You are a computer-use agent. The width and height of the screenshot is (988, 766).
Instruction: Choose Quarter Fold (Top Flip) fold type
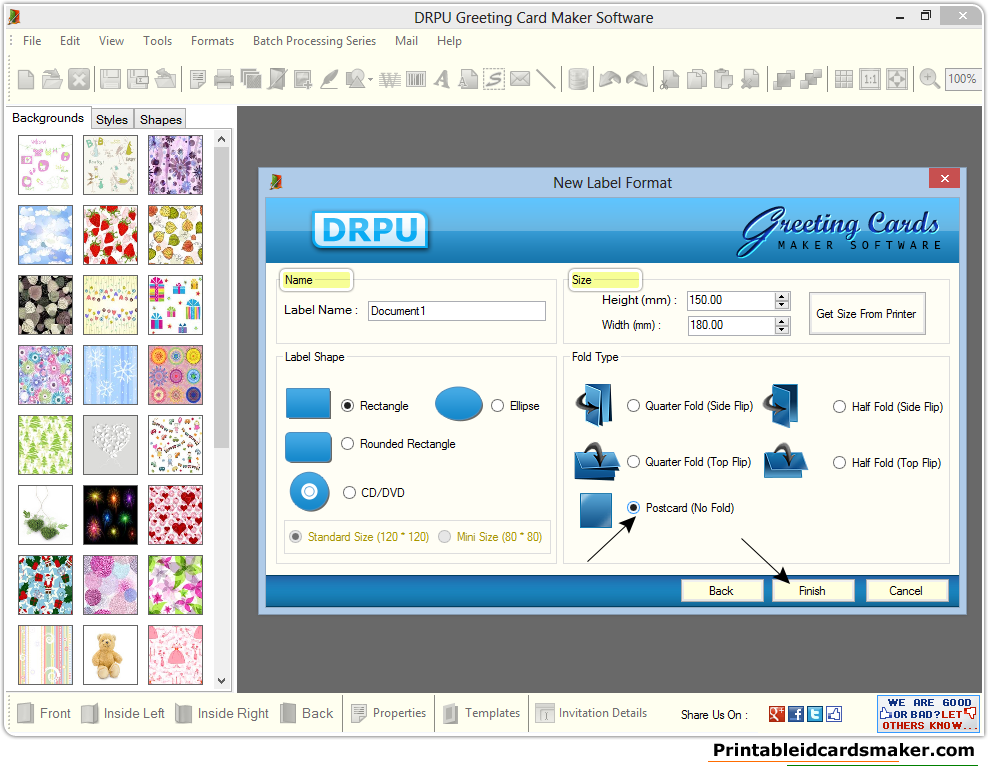coord(633,462)
